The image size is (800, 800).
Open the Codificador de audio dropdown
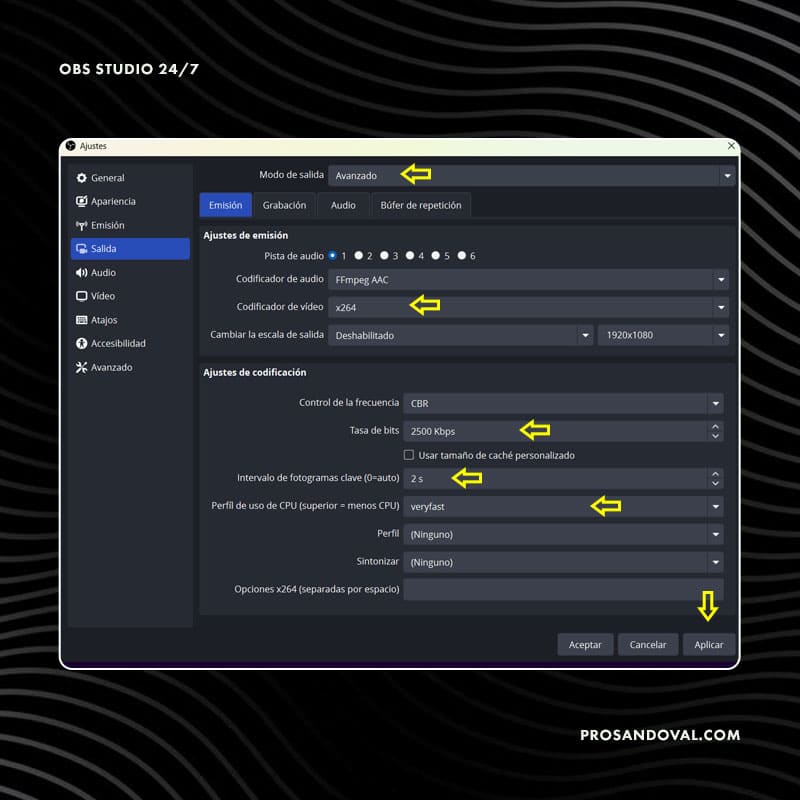(528, 280)
